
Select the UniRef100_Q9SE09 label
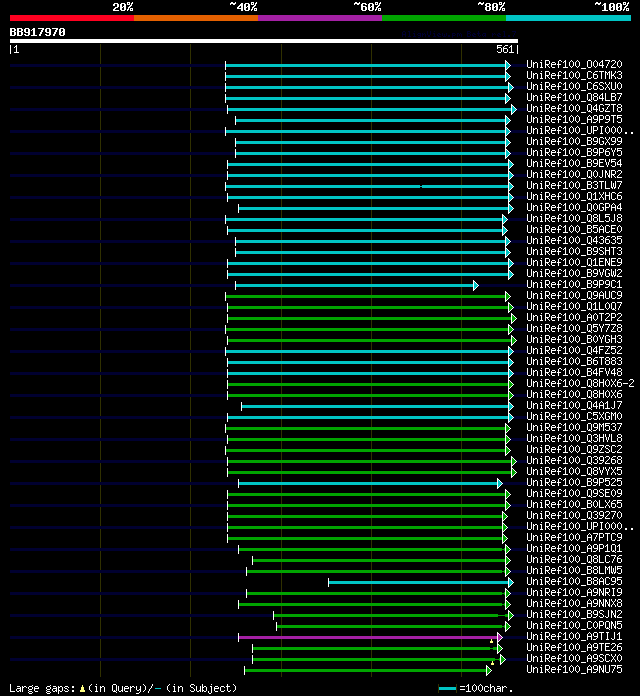(574, 493)
